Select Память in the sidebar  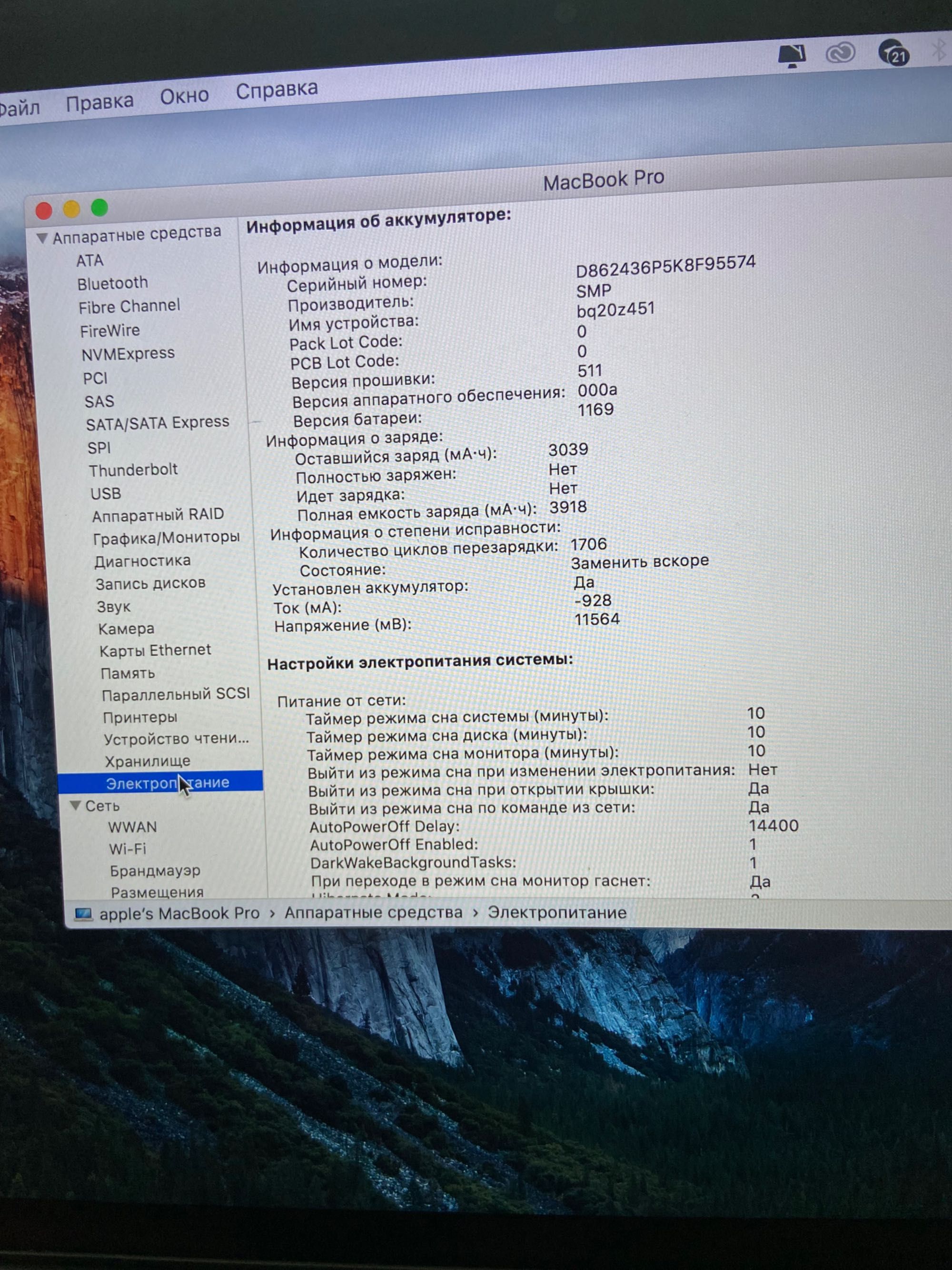(x=128, y=673)
